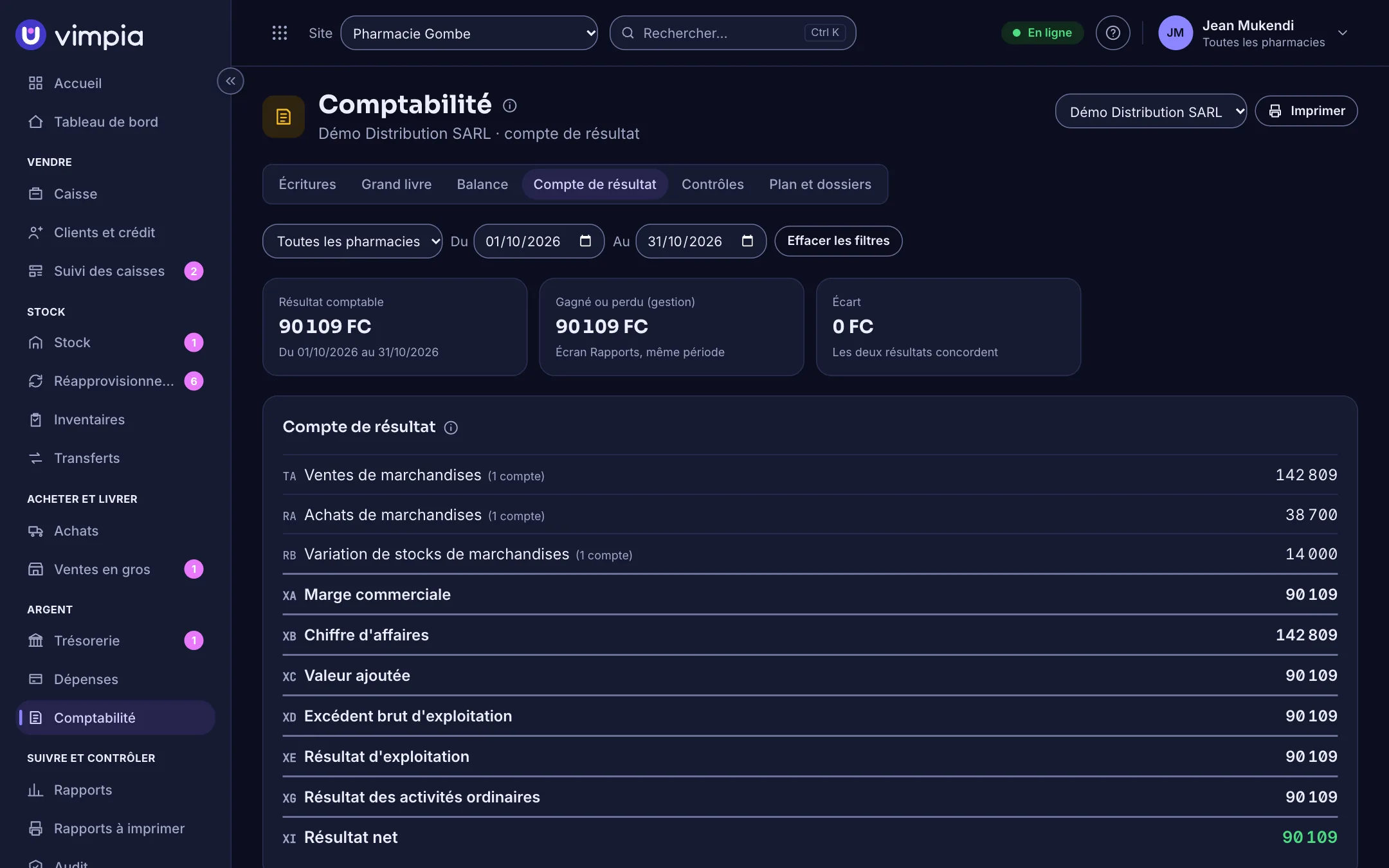
Task: Switch to the Écritures tab
Action: point(307,185)
